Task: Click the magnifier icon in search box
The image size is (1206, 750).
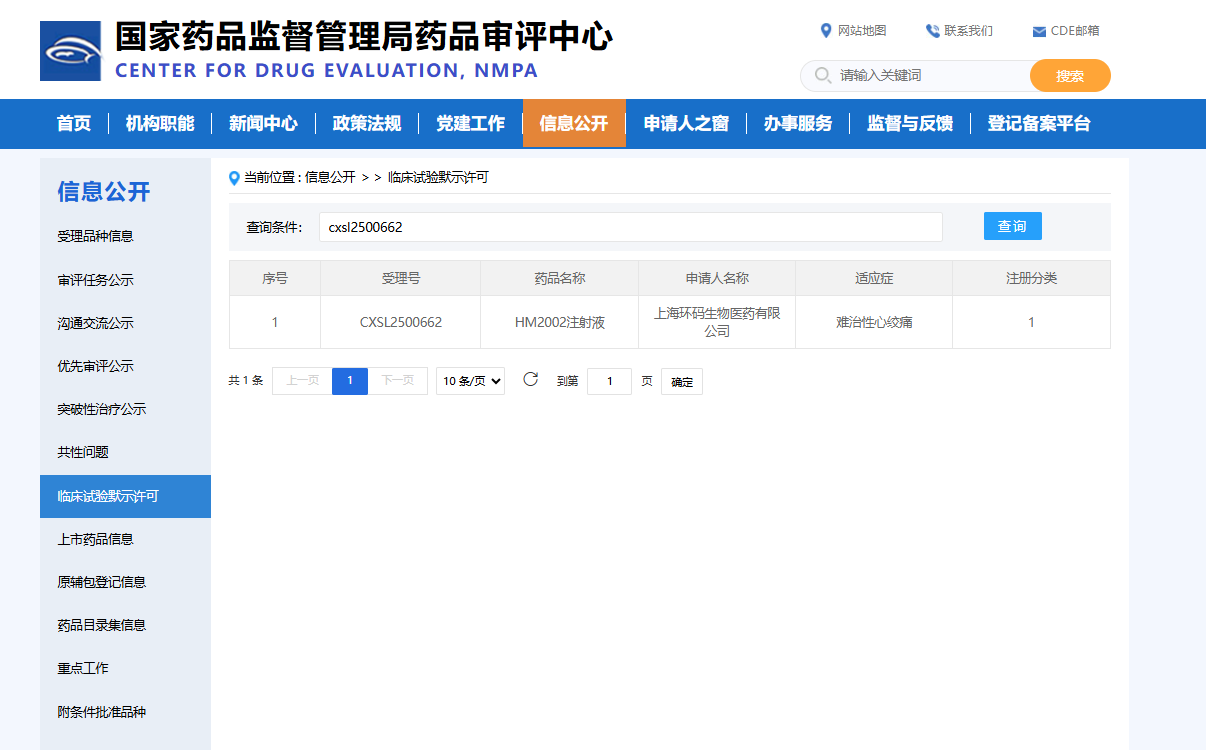Action: tap(823, 76)
